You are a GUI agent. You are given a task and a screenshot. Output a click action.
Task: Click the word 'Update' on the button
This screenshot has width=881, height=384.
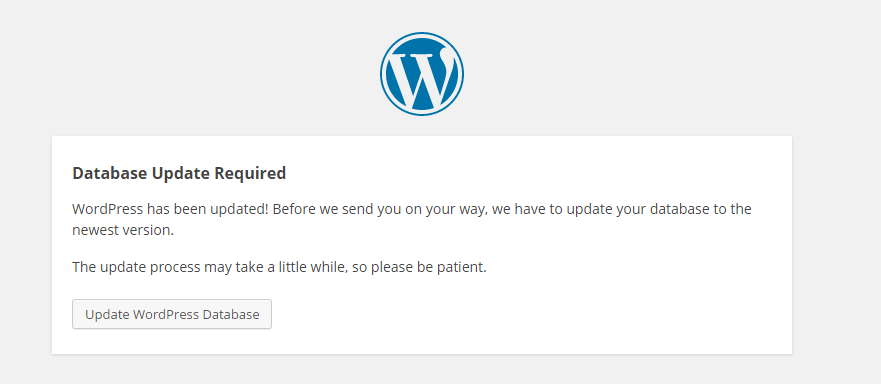pos(107,314)
